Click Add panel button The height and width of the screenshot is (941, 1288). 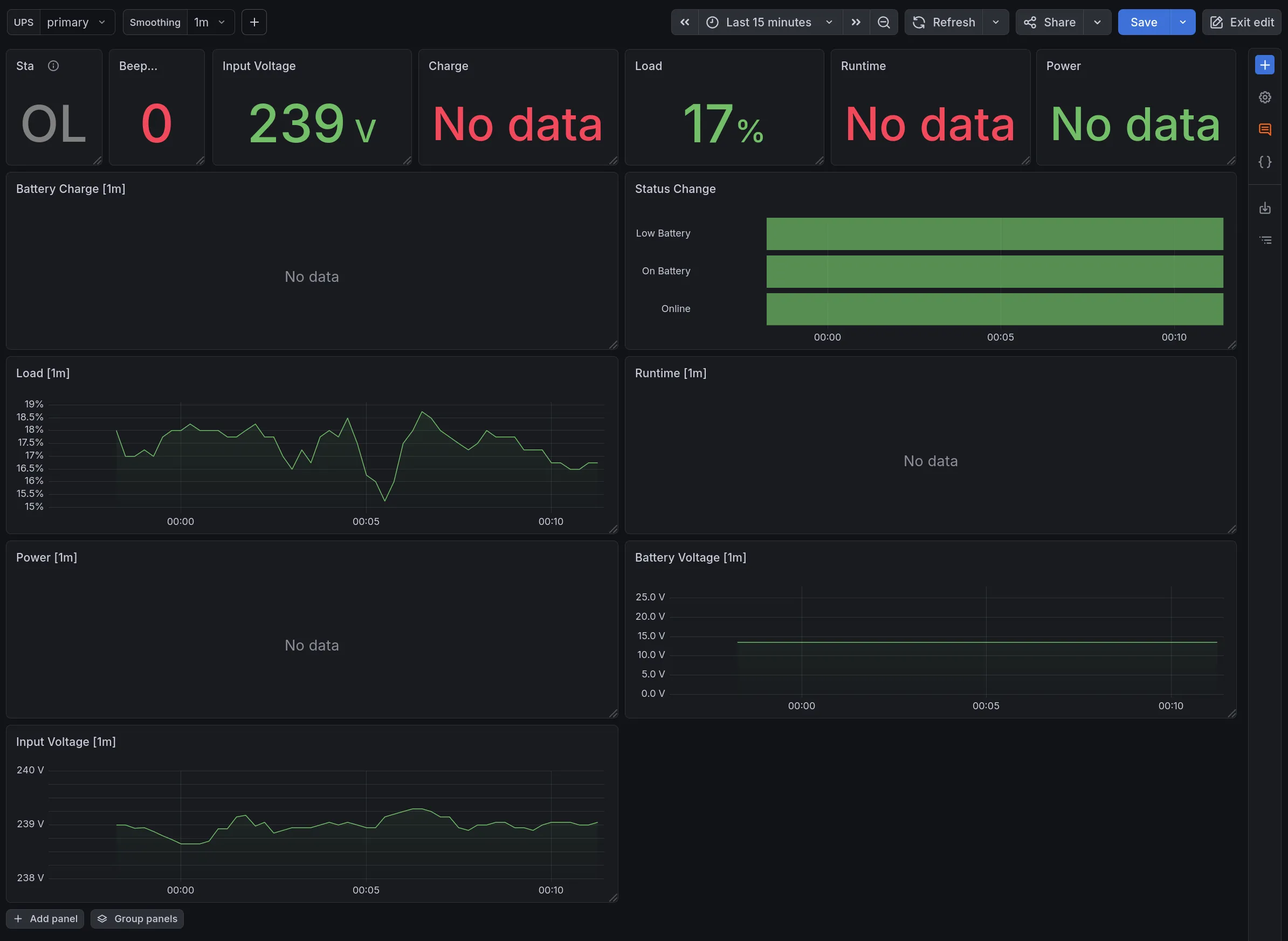pos(45,918)
